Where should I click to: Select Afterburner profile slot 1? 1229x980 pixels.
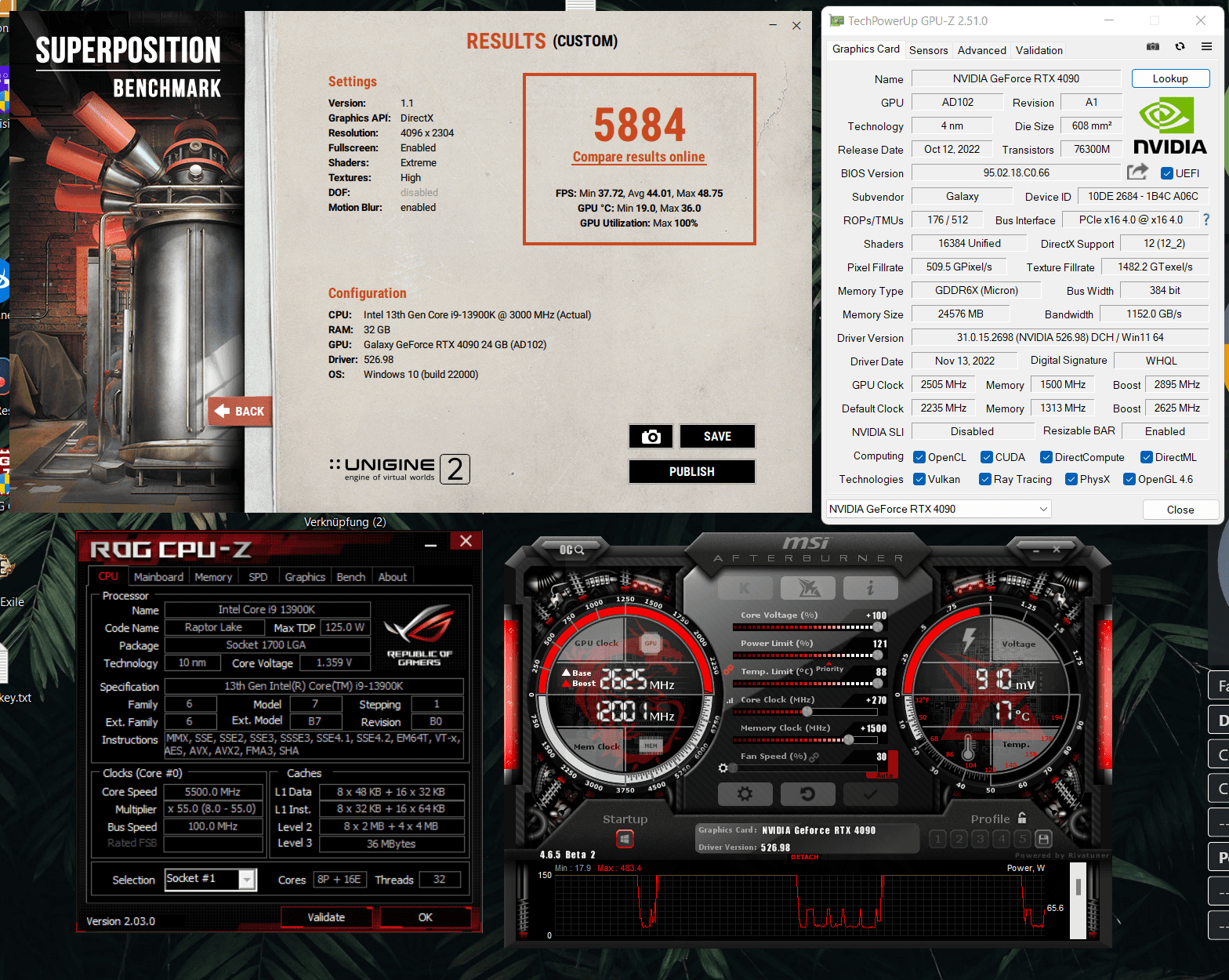coord(937,839)
